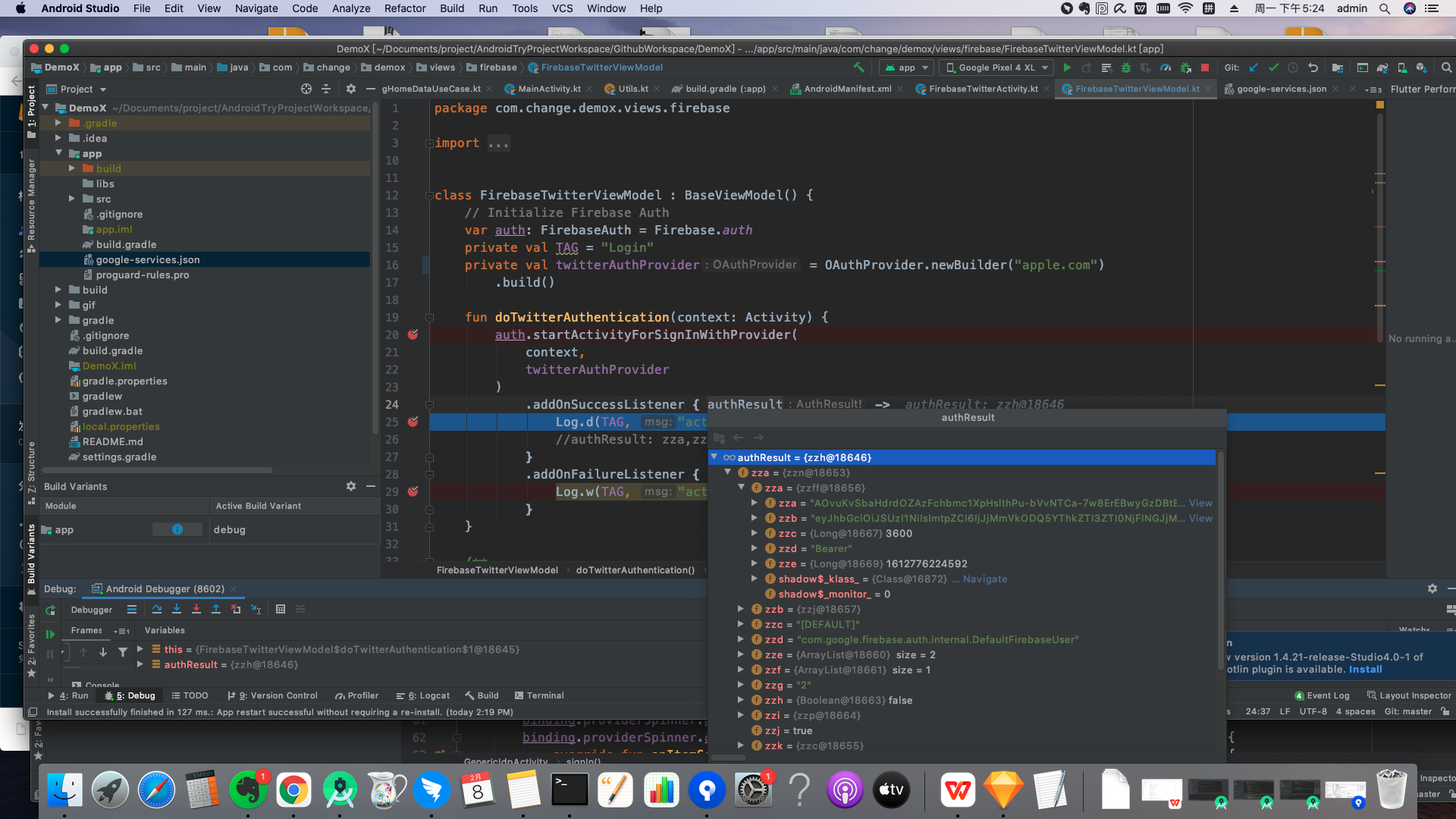Toggle the breakpoint on line 20

tap(413, 334)
